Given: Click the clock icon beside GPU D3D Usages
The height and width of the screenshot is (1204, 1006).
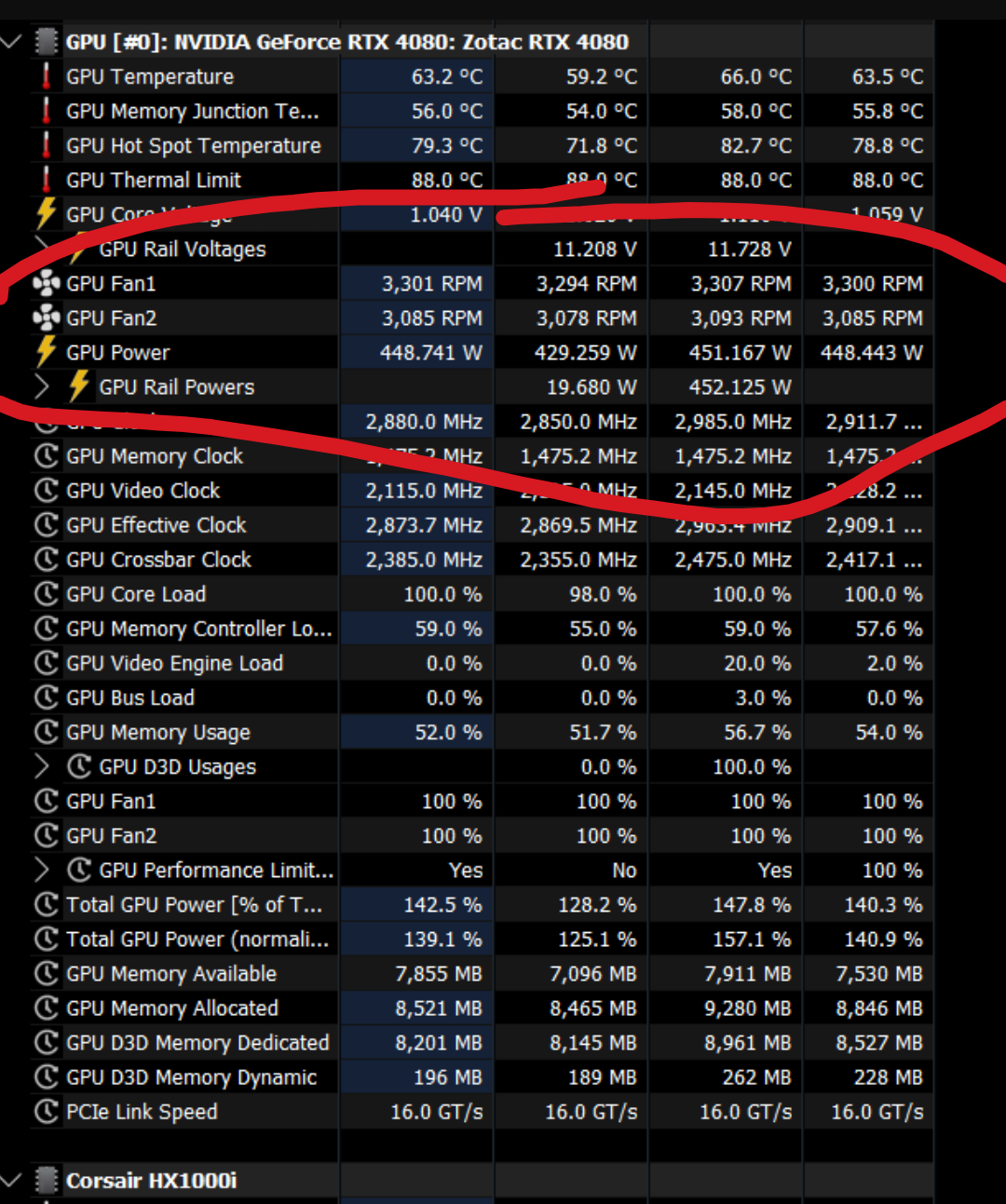Looking at the screenshot, I should [x=79, y=766].
